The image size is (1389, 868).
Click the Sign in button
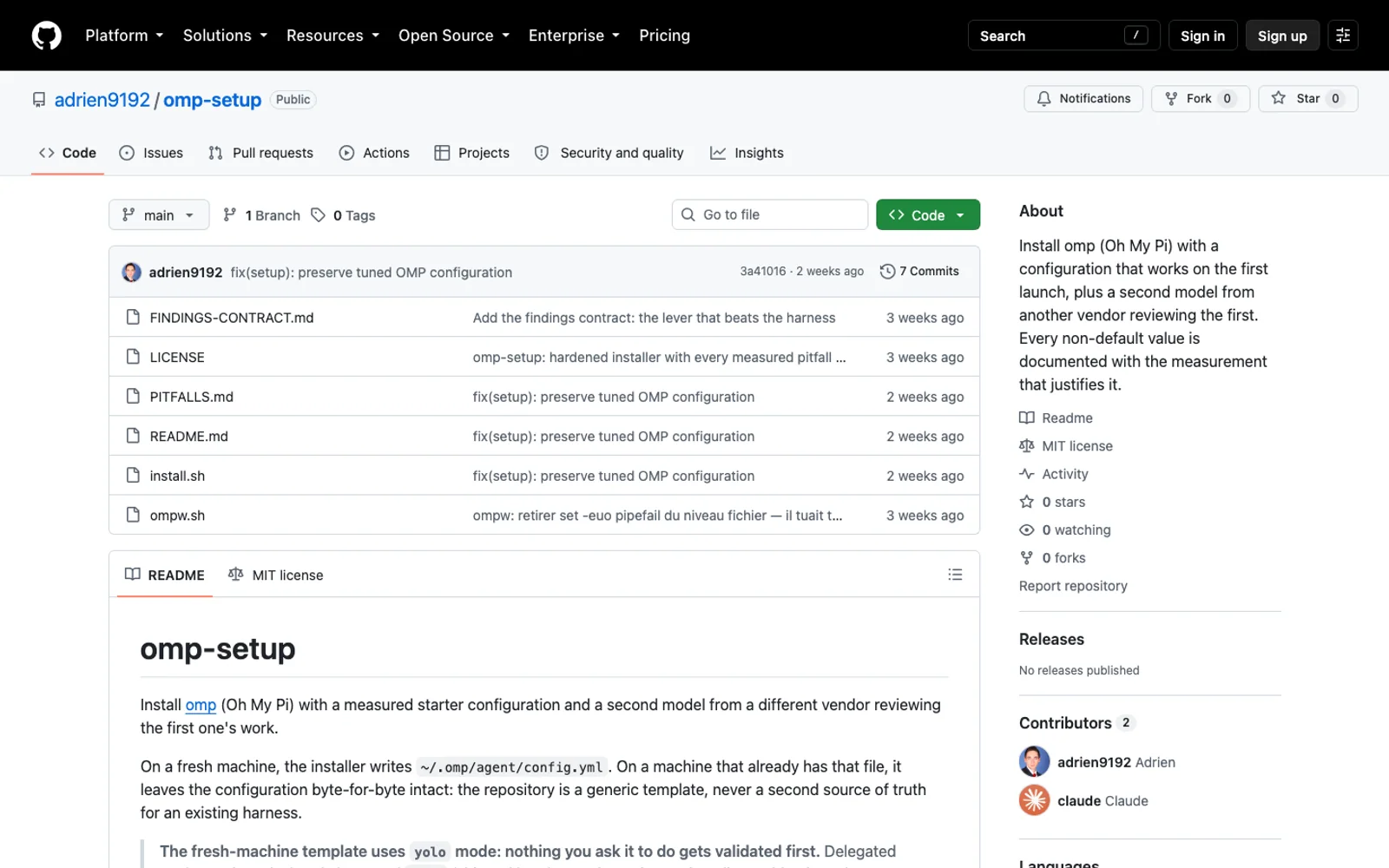coord(1202,36)
